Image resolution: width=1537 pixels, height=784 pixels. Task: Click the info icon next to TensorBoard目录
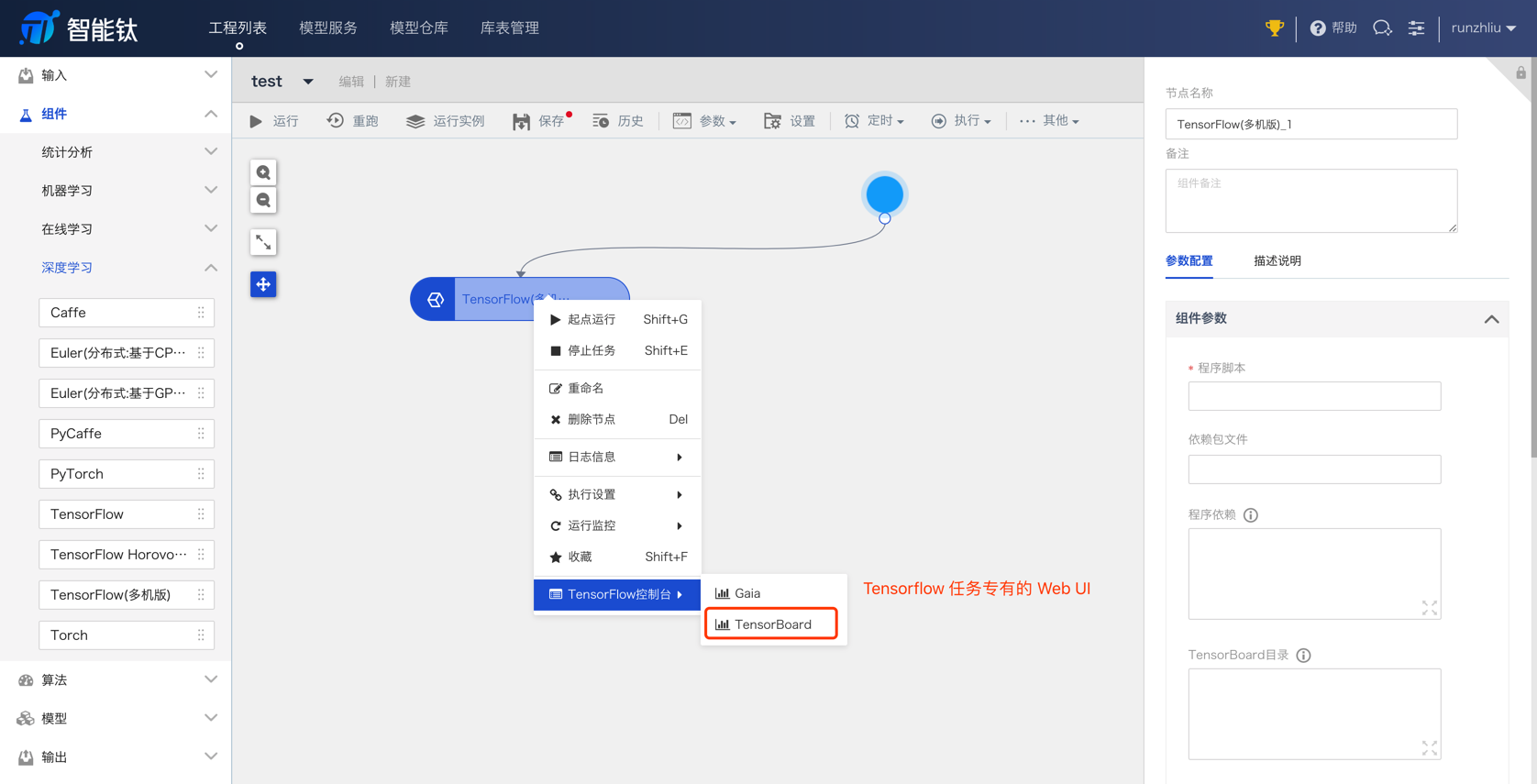(x=1303, y=656)
